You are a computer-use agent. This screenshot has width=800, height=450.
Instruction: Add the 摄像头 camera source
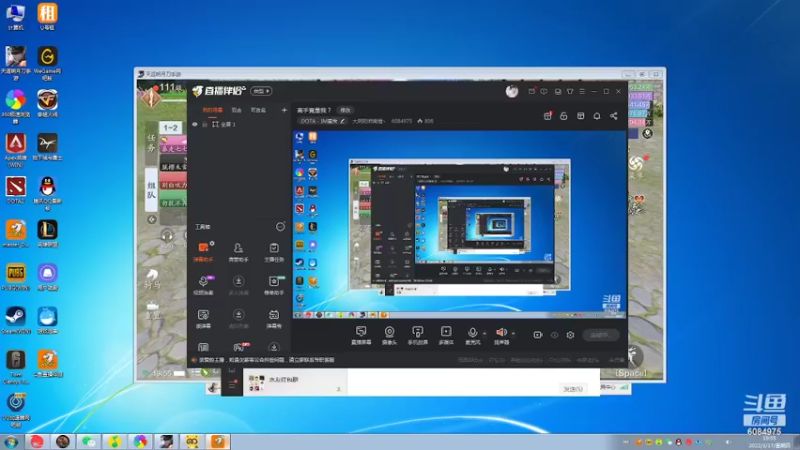[x=389, y=335]
